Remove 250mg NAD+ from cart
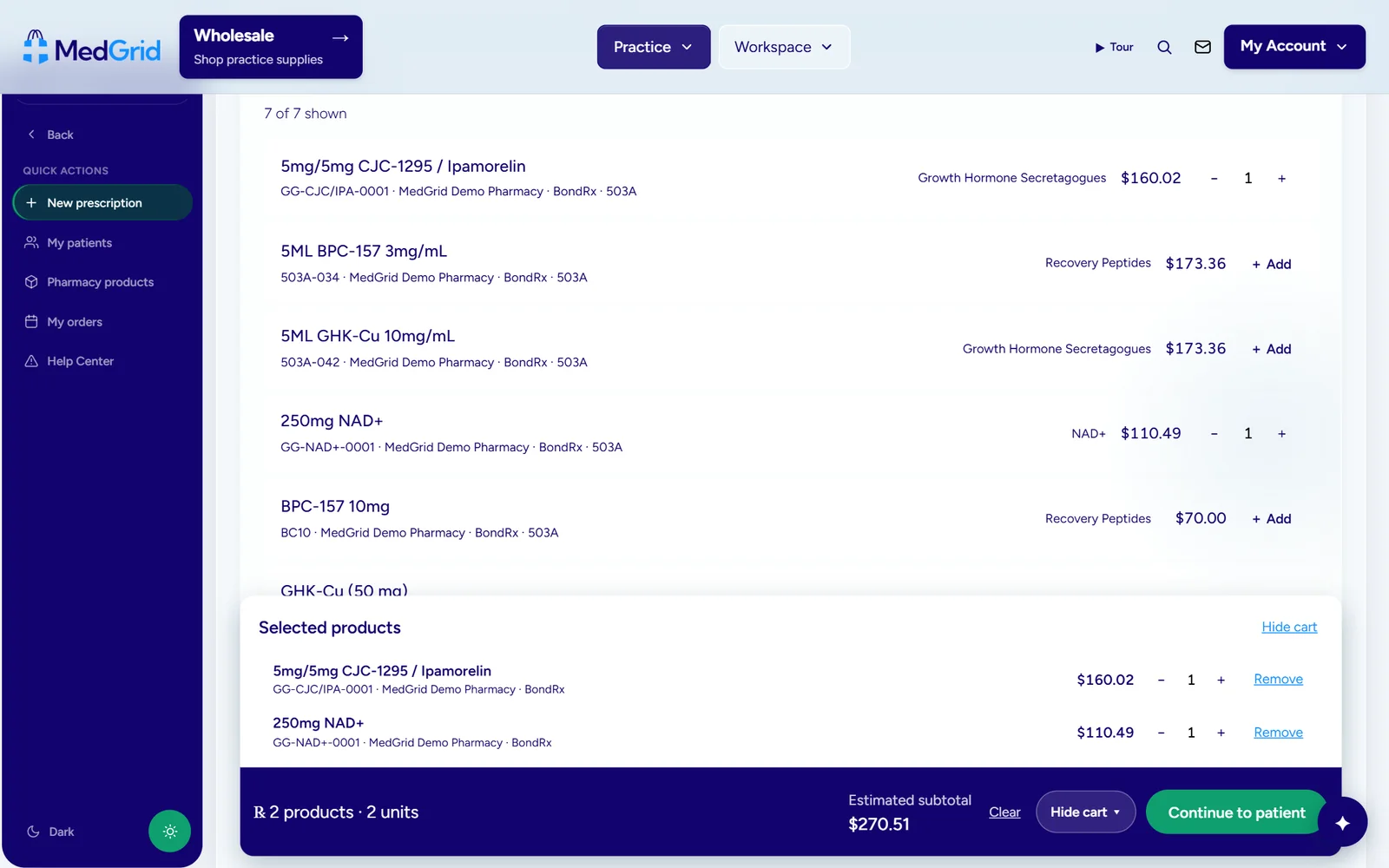Viewport: 1389px width, 868px height. (x=1278, y=733)
